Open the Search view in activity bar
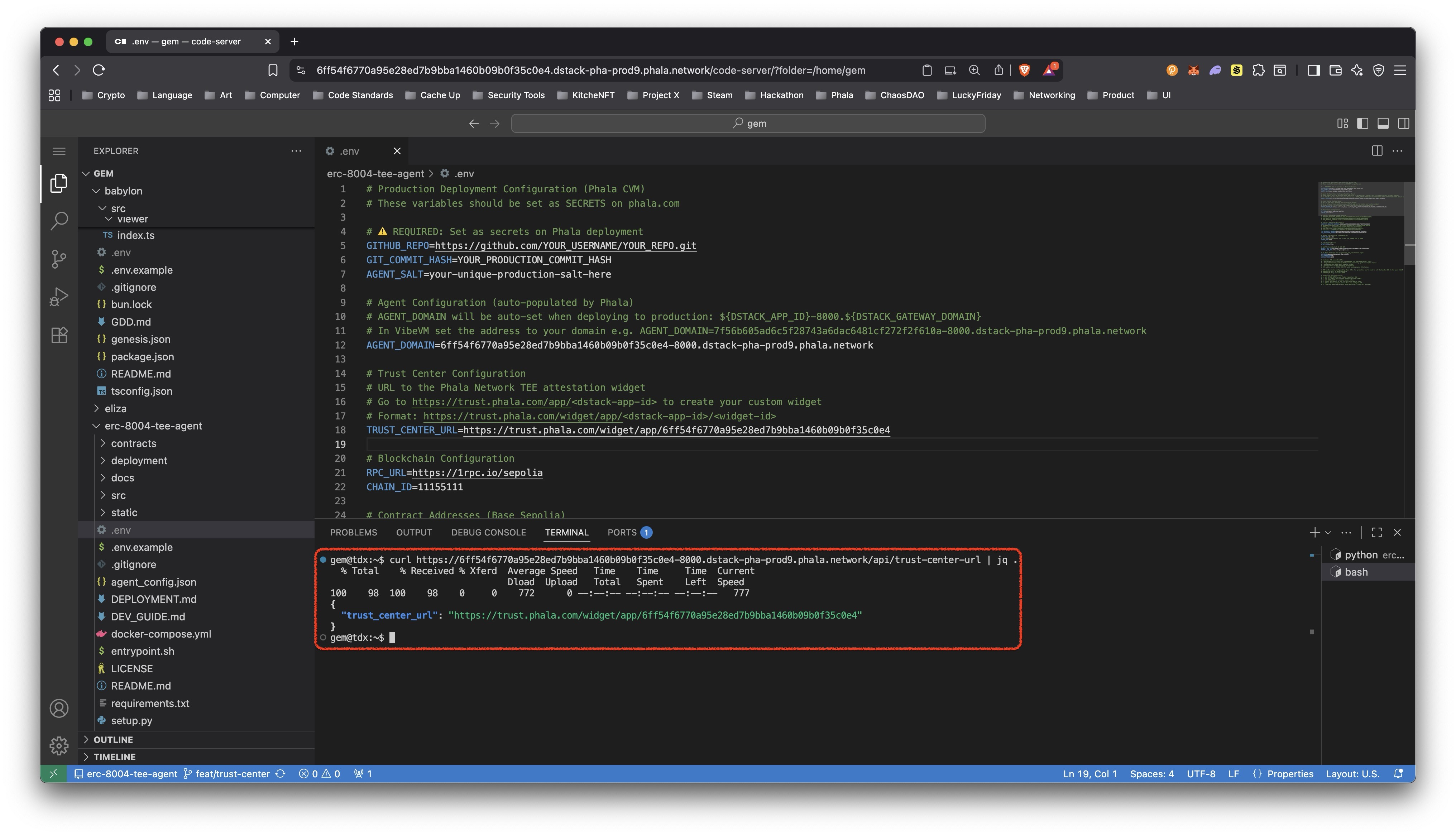The width and height of the screenshot is (1456, 836). click(58, 221)
